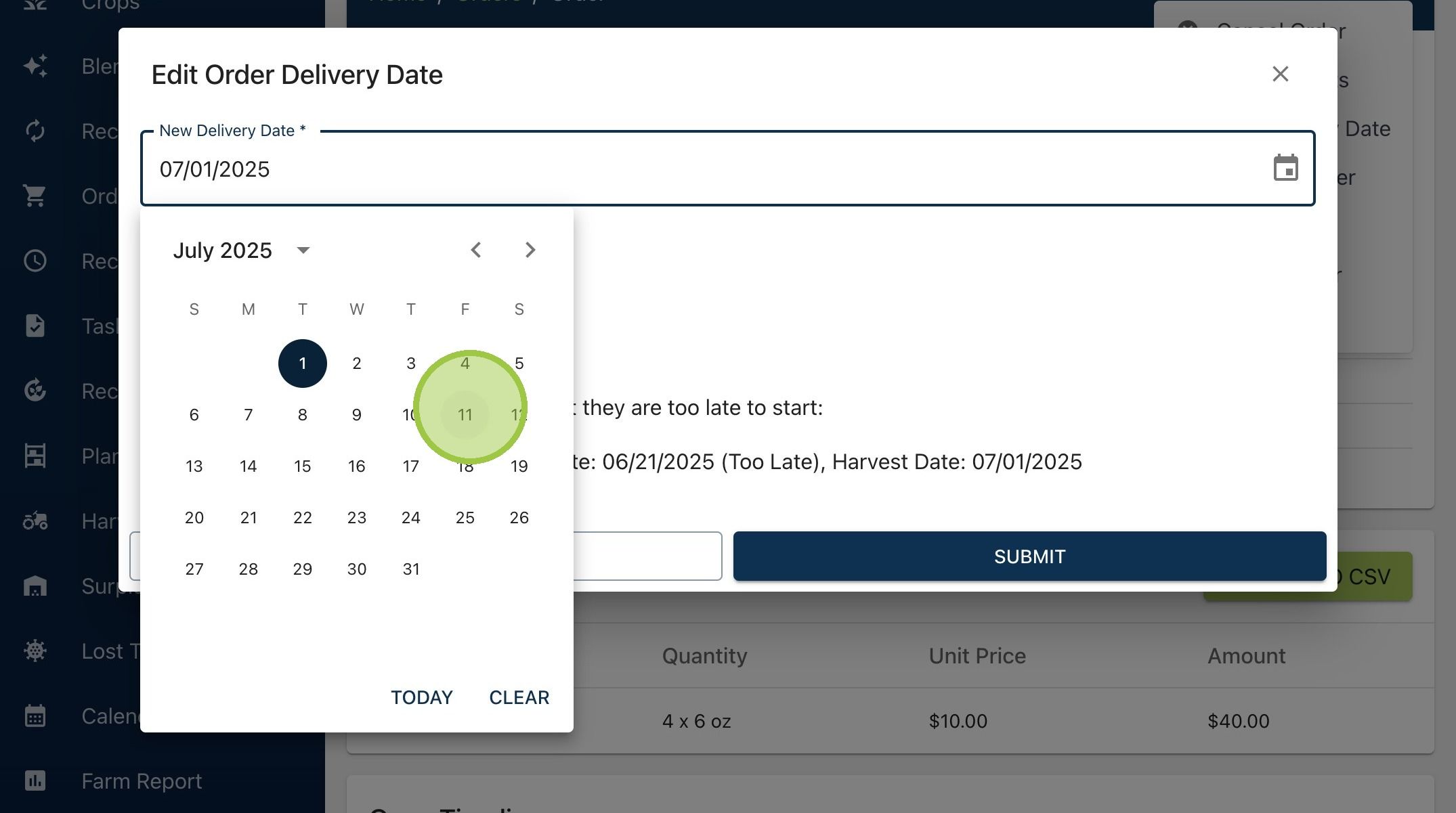The width and height of the screenshot is (1456, 813).
Task: Open the Harvest tractor sidebar icon
Action: (x=35, y=521)
